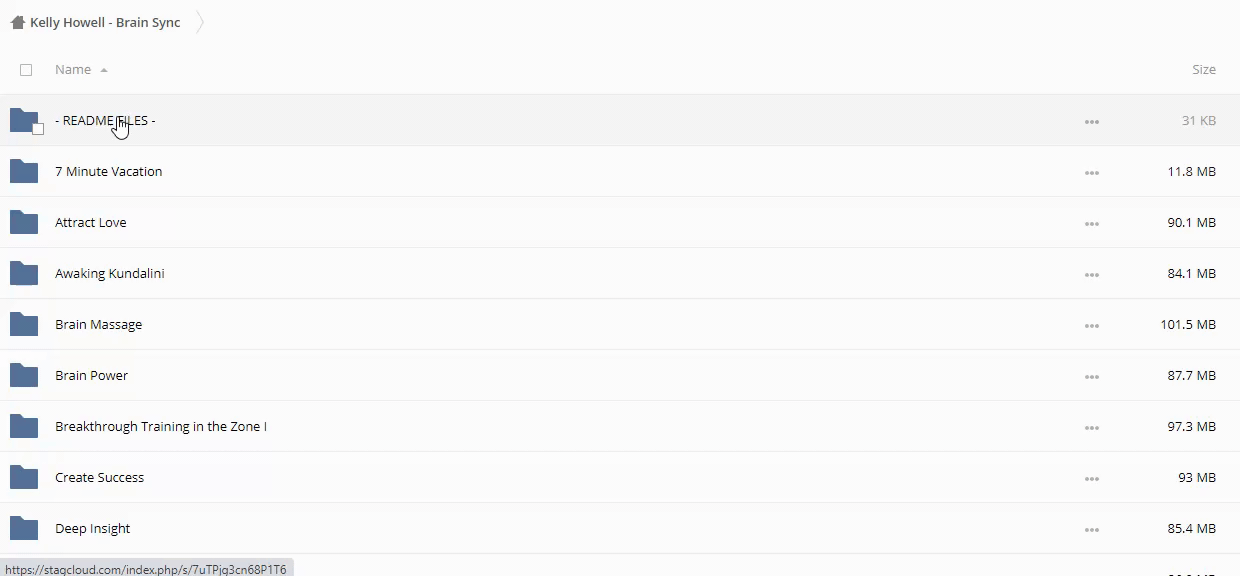Viewport: 1240px width, 576px height.
Task: Open the Awaking Kundalini folder name
Action: coord(109,273)
